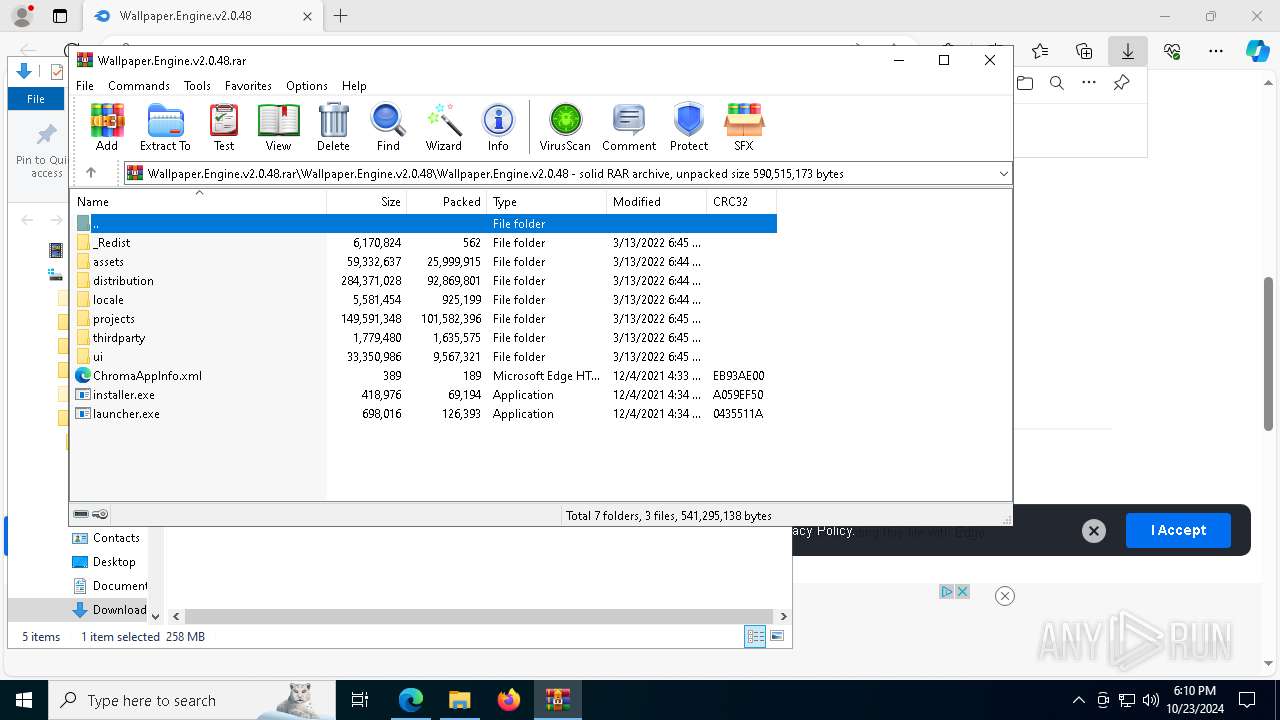Open the File menu in WinRAR
This screenshot has height=720, width=1280.
[x=85, y=86]
